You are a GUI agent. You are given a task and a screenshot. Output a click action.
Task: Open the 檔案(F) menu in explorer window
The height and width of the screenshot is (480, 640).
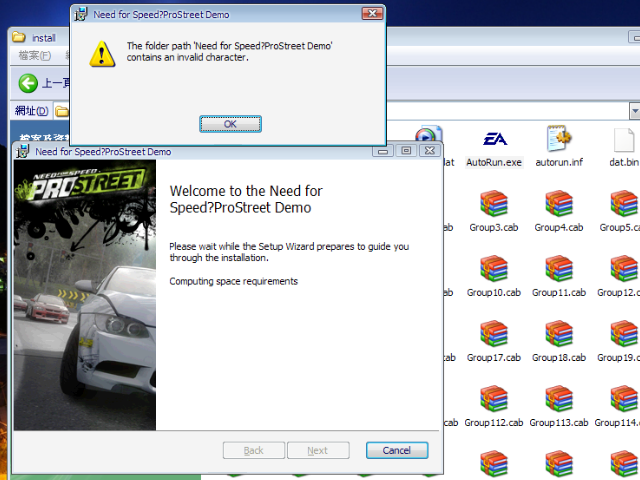tap(35, 55)
